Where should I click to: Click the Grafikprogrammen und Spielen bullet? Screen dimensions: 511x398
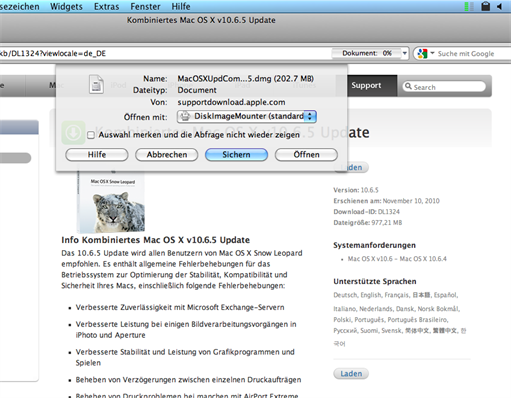pyautogui.click(x=185, y=357)
